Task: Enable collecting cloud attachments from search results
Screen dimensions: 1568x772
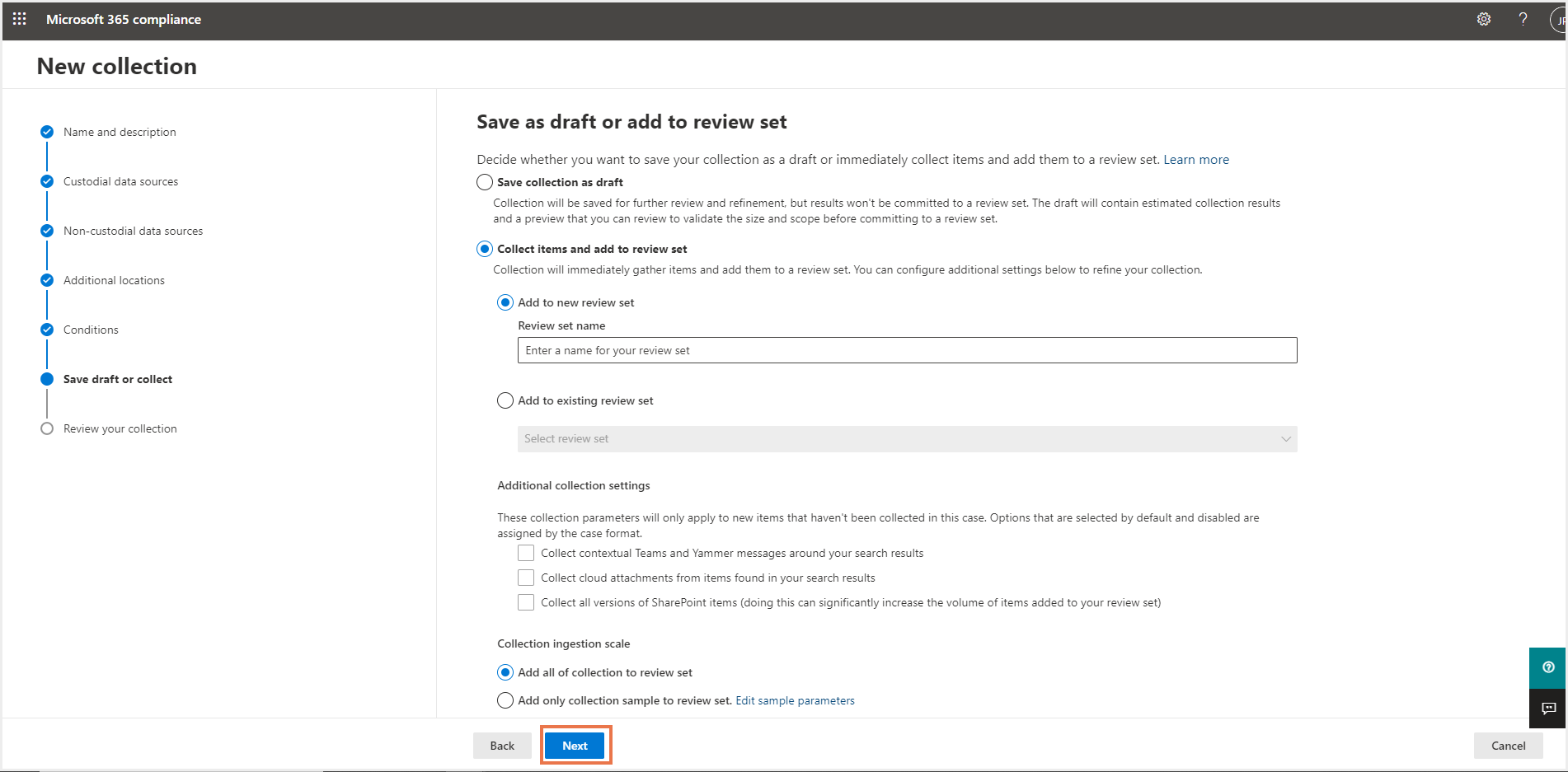Action: pos(526,577)
